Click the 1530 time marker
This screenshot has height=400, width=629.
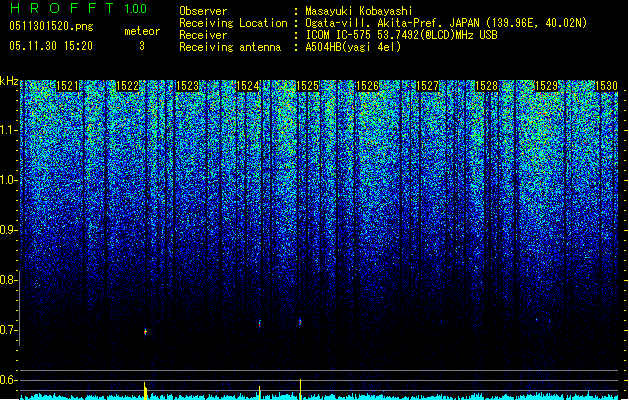coord(606,86)
